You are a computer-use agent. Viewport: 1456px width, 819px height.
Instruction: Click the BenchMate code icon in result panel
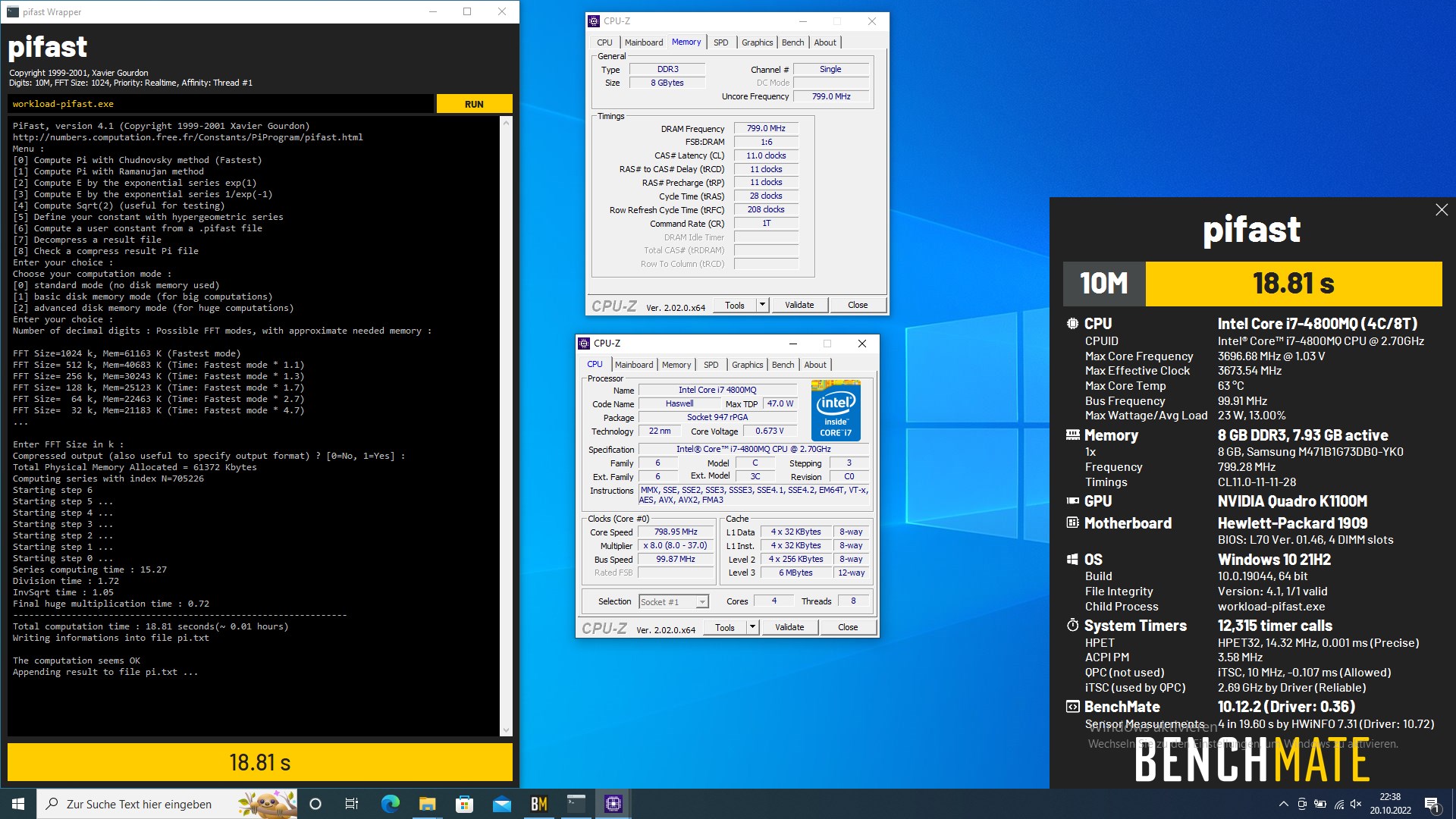point(1072,707)
